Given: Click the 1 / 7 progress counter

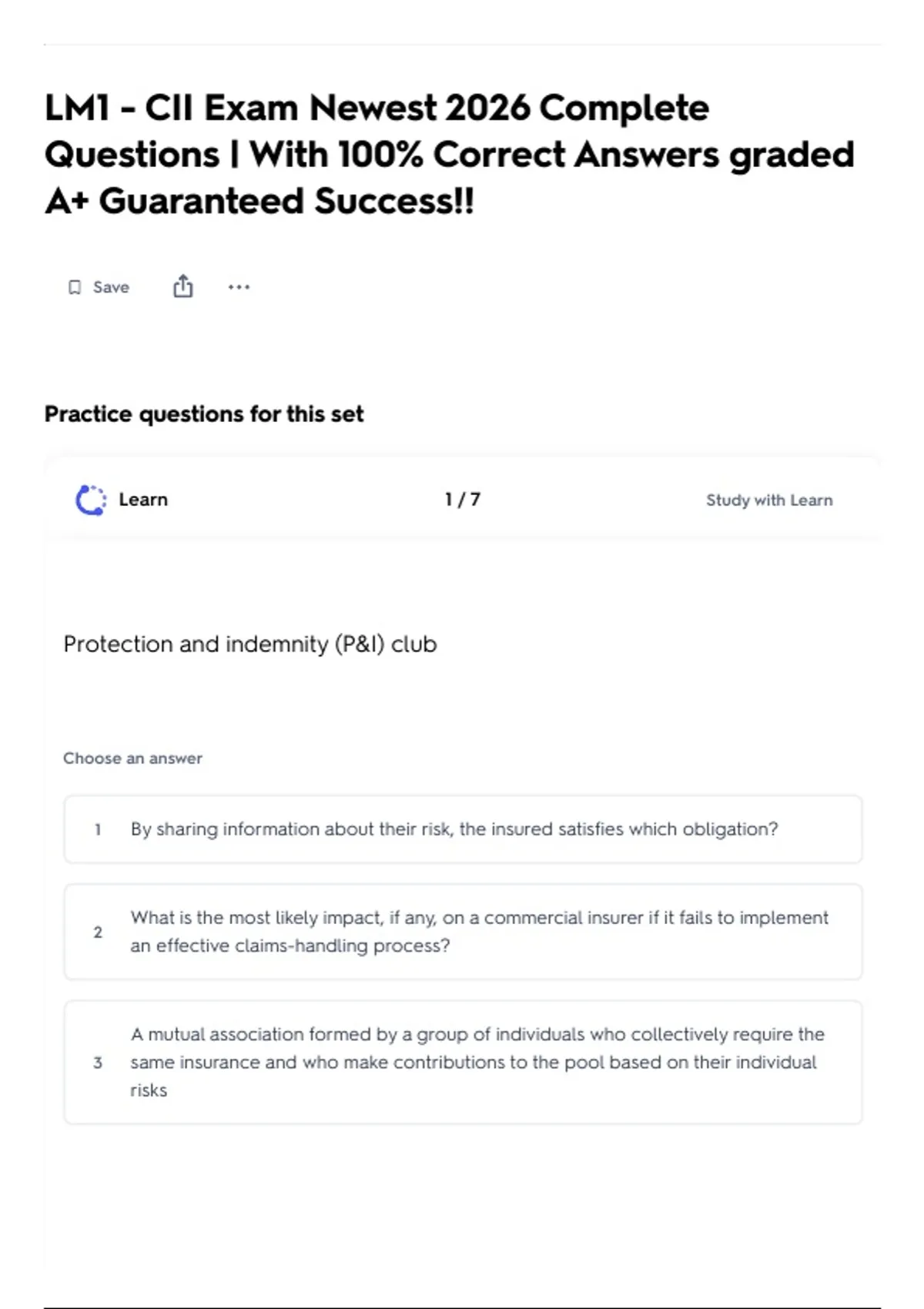Looking at the screenshot, I should pyautogui.click(x=463, y=500).
